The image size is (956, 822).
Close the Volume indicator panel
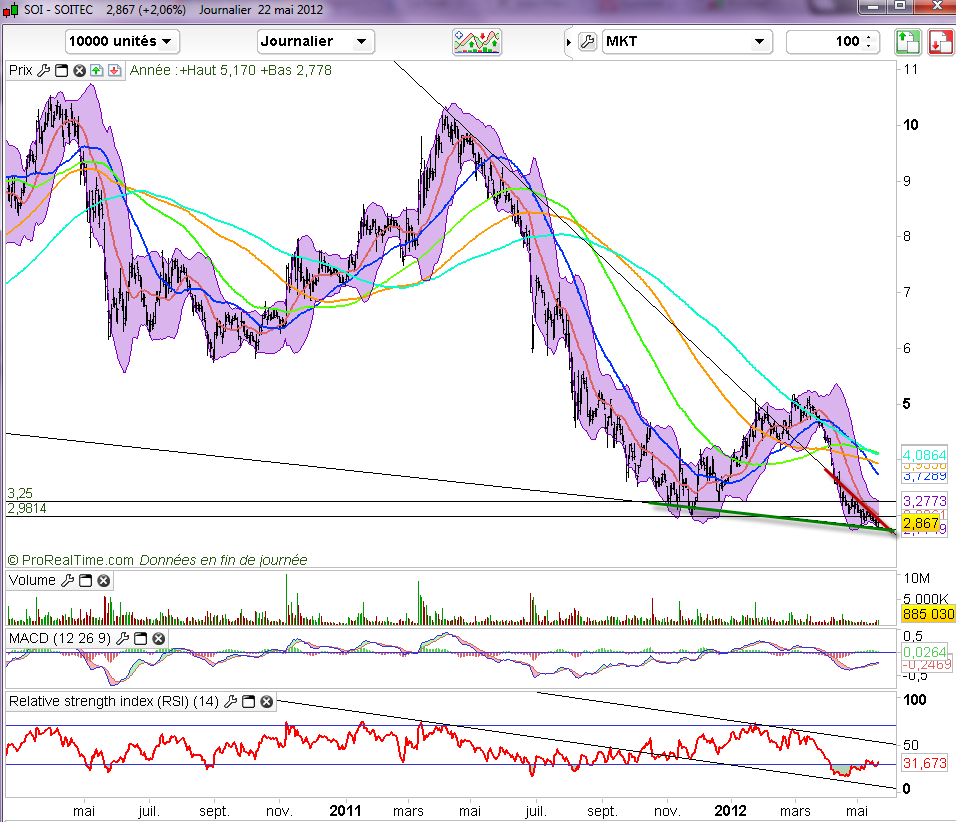104,580
